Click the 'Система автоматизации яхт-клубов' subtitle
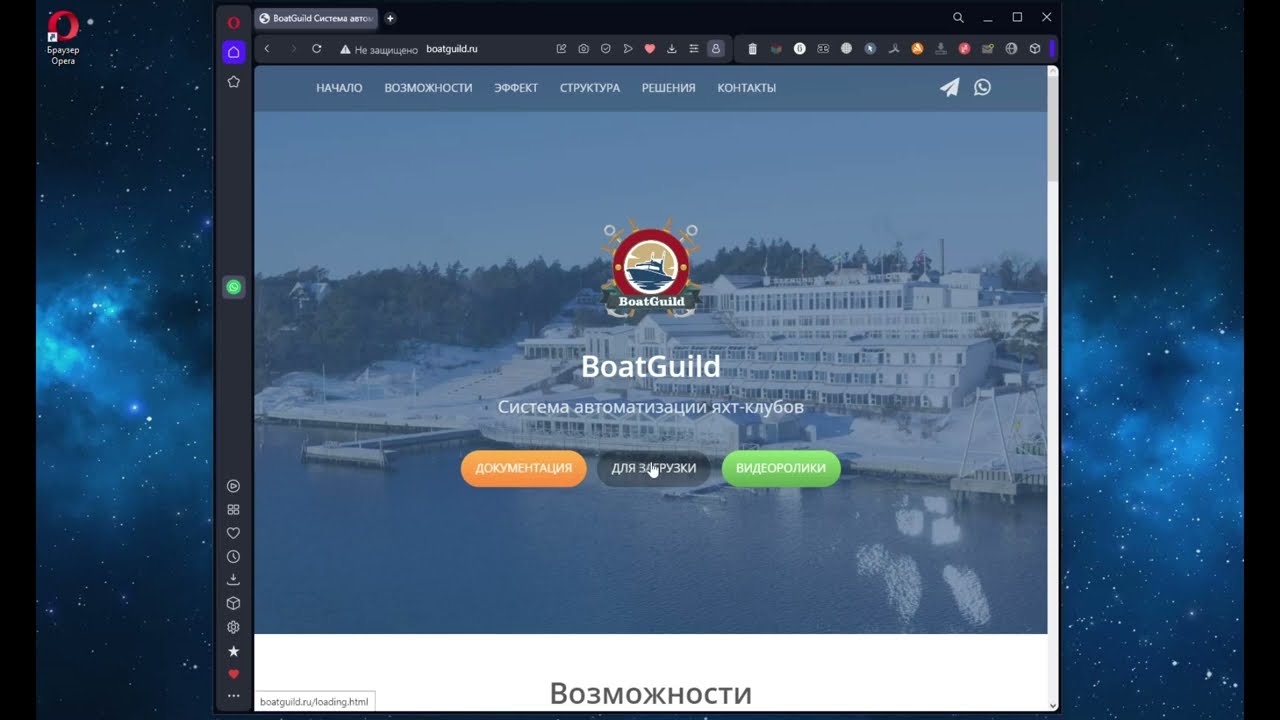Screen dimensions: 1280x720 (x=651, y=407)
